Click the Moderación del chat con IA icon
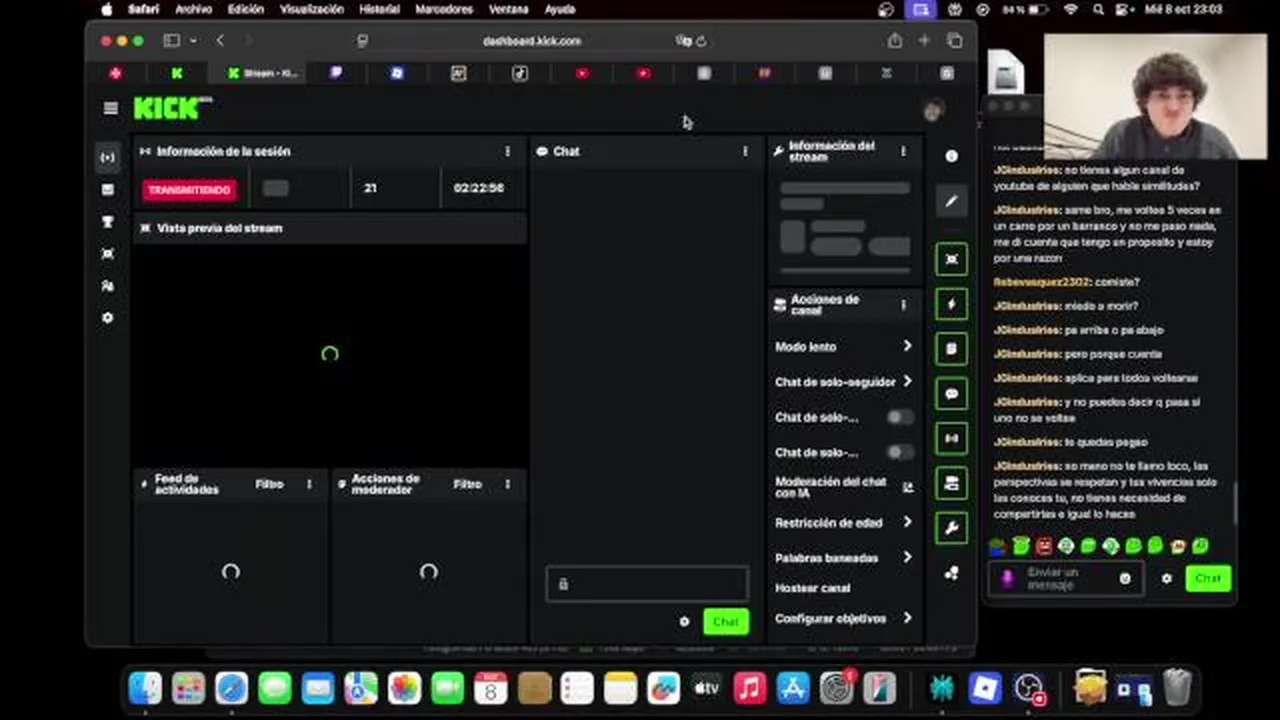This screenshot has width=1280, height=720. [908, 487]
